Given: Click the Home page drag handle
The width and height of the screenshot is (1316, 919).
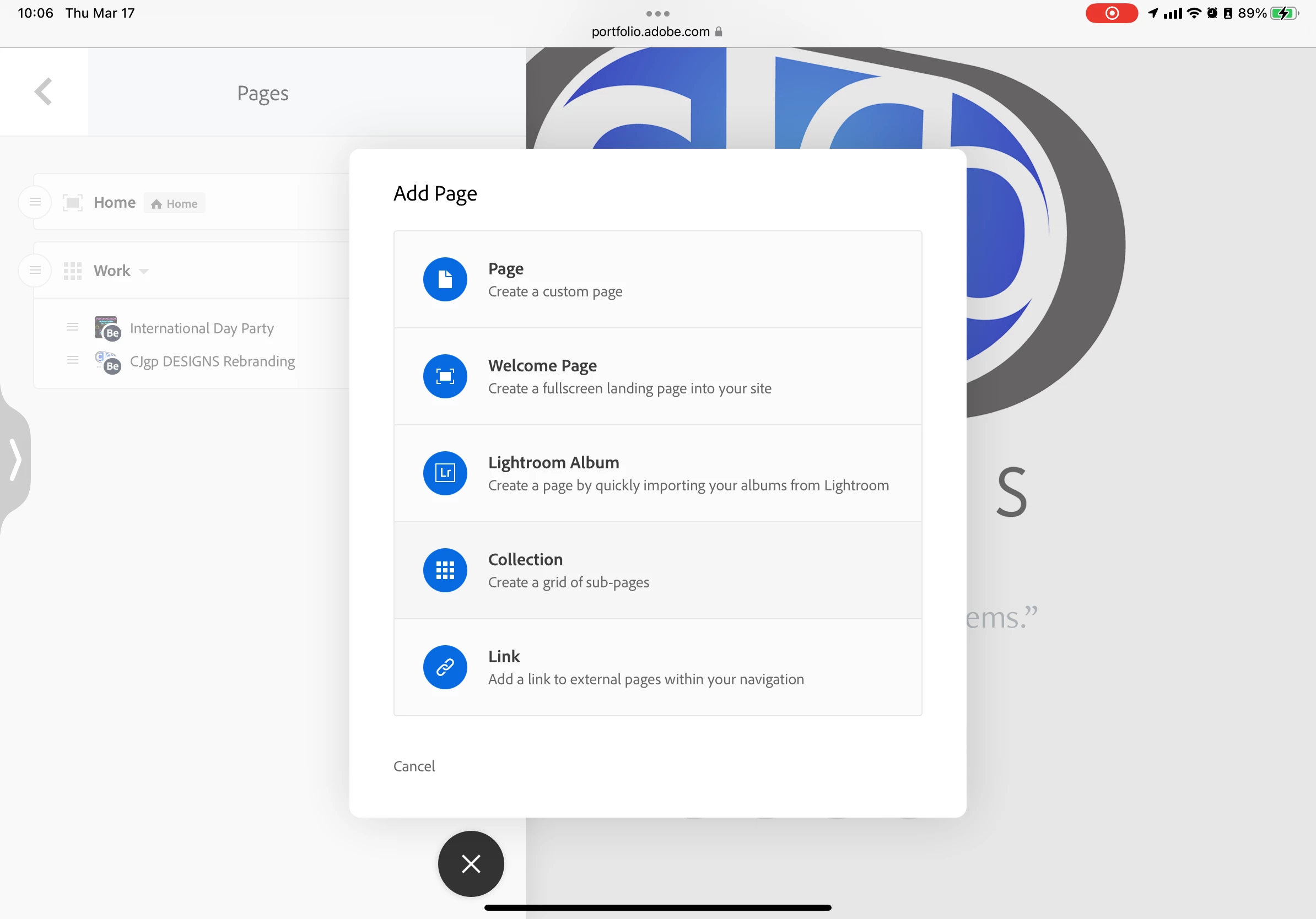Looking at the screenshot, I should tap(35, 202).
